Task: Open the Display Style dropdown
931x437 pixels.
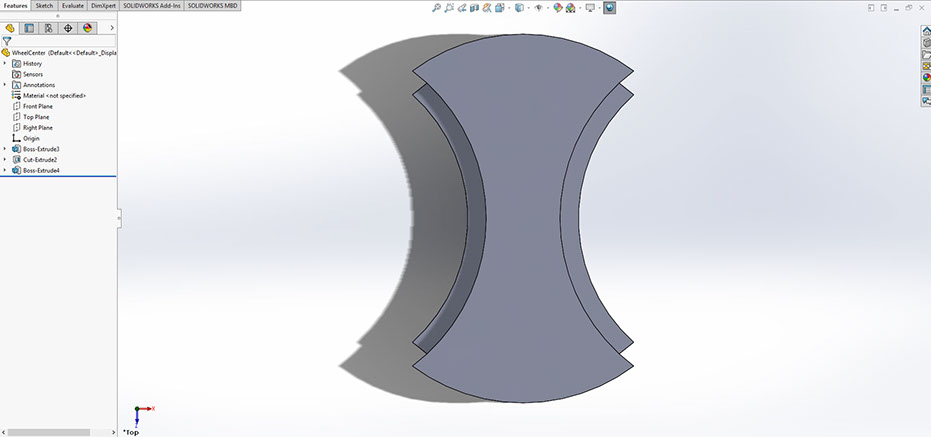Action: [x=518, y=7]
